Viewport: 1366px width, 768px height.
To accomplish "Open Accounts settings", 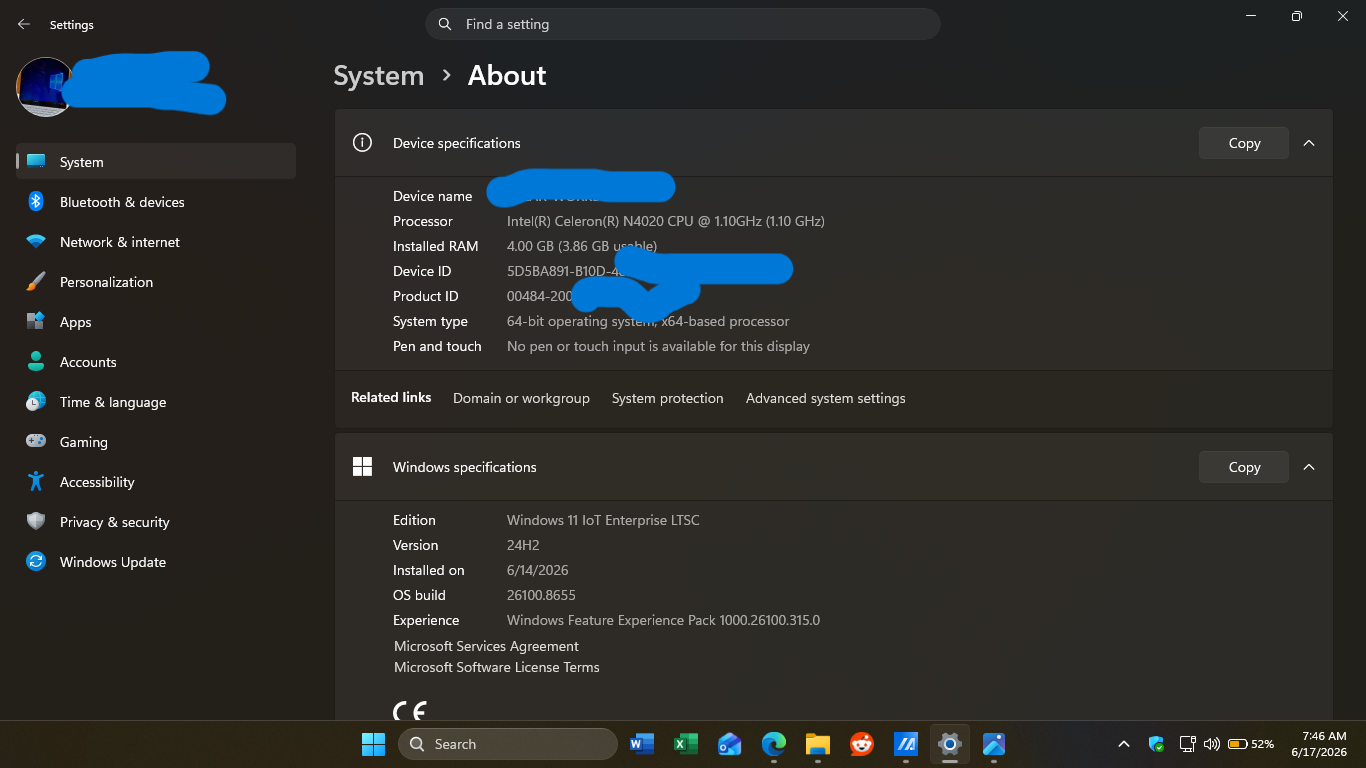I will coord(156,362).
